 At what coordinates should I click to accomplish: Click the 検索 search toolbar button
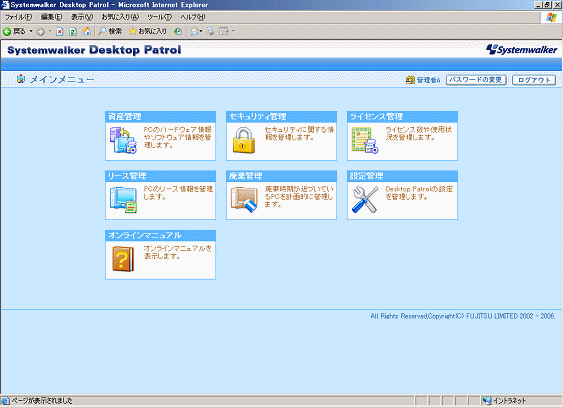point(110,32)
